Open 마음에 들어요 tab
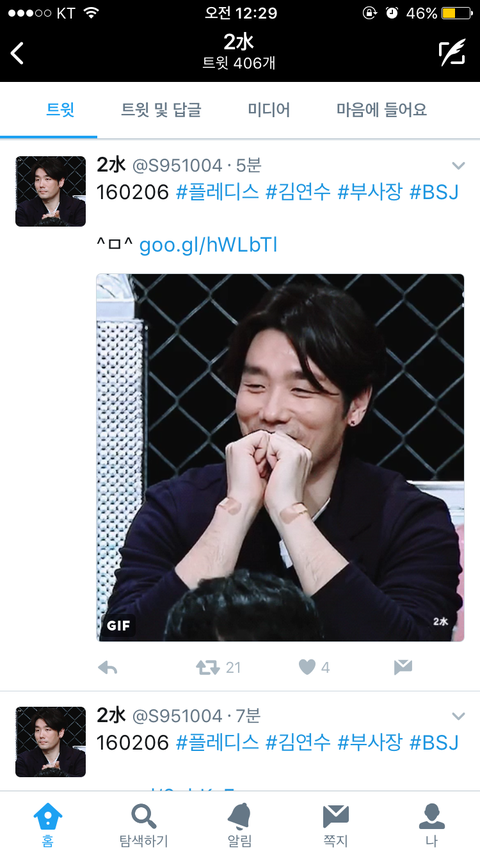The height and width of the screenshot is (854, 480). tap(381, 110)
